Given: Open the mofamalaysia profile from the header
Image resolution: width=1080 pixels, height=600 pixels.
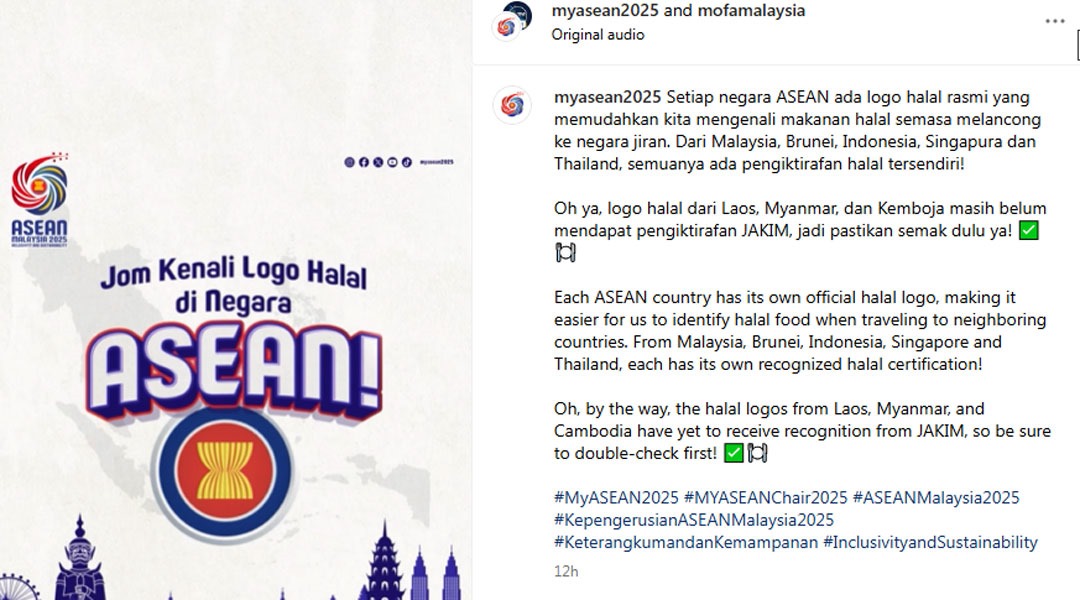Looking at the screenshot, I should pos(751,10).
